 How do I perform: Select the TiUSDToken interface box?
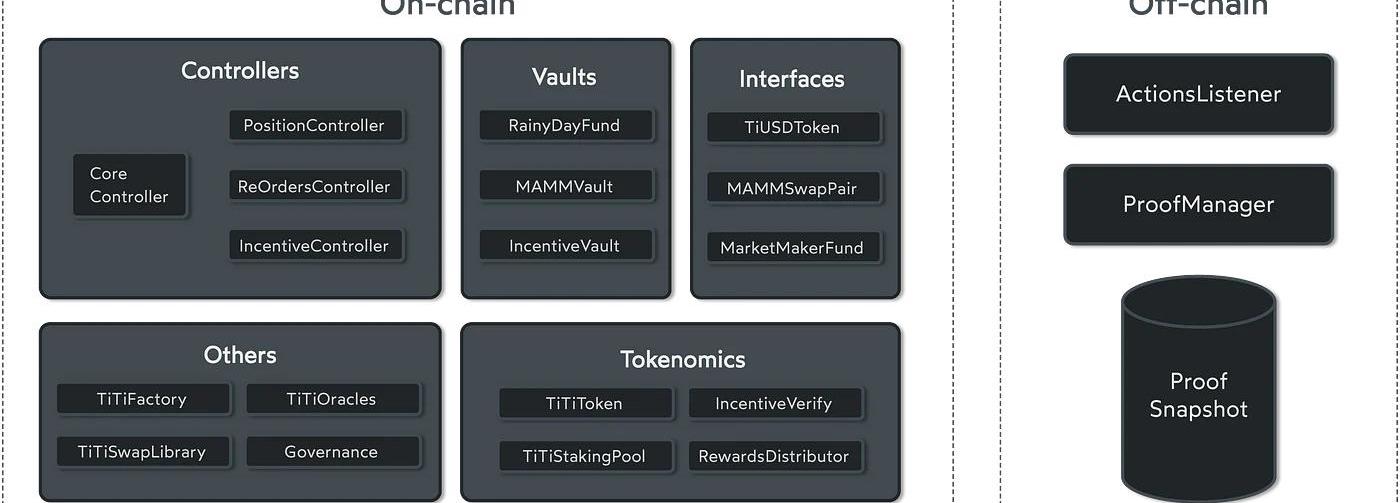pyautogui.click(x=792, y=128)
